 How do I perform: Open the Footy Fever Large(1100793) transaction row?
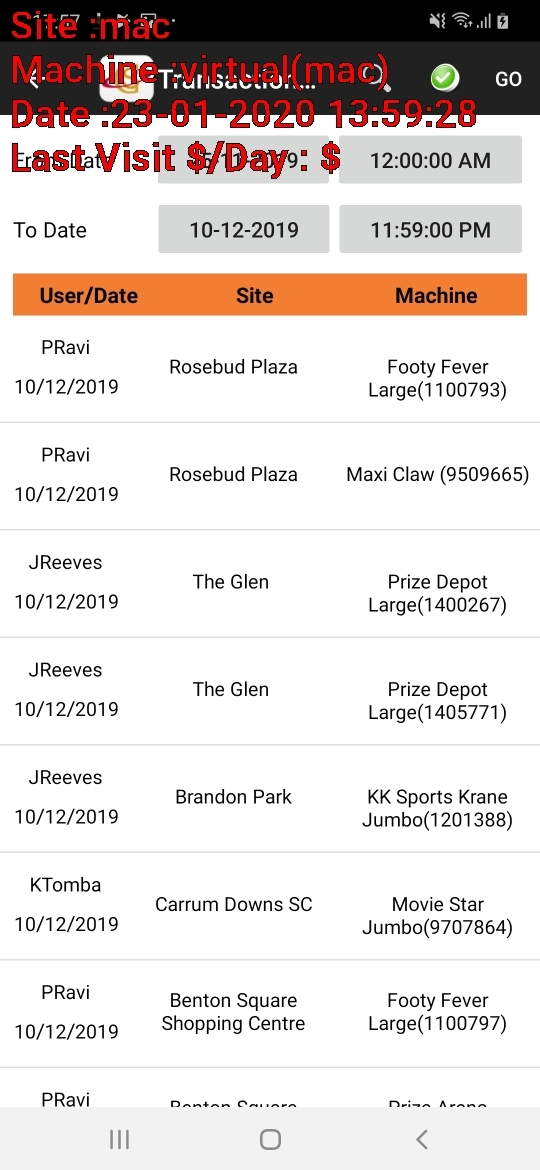270,369
